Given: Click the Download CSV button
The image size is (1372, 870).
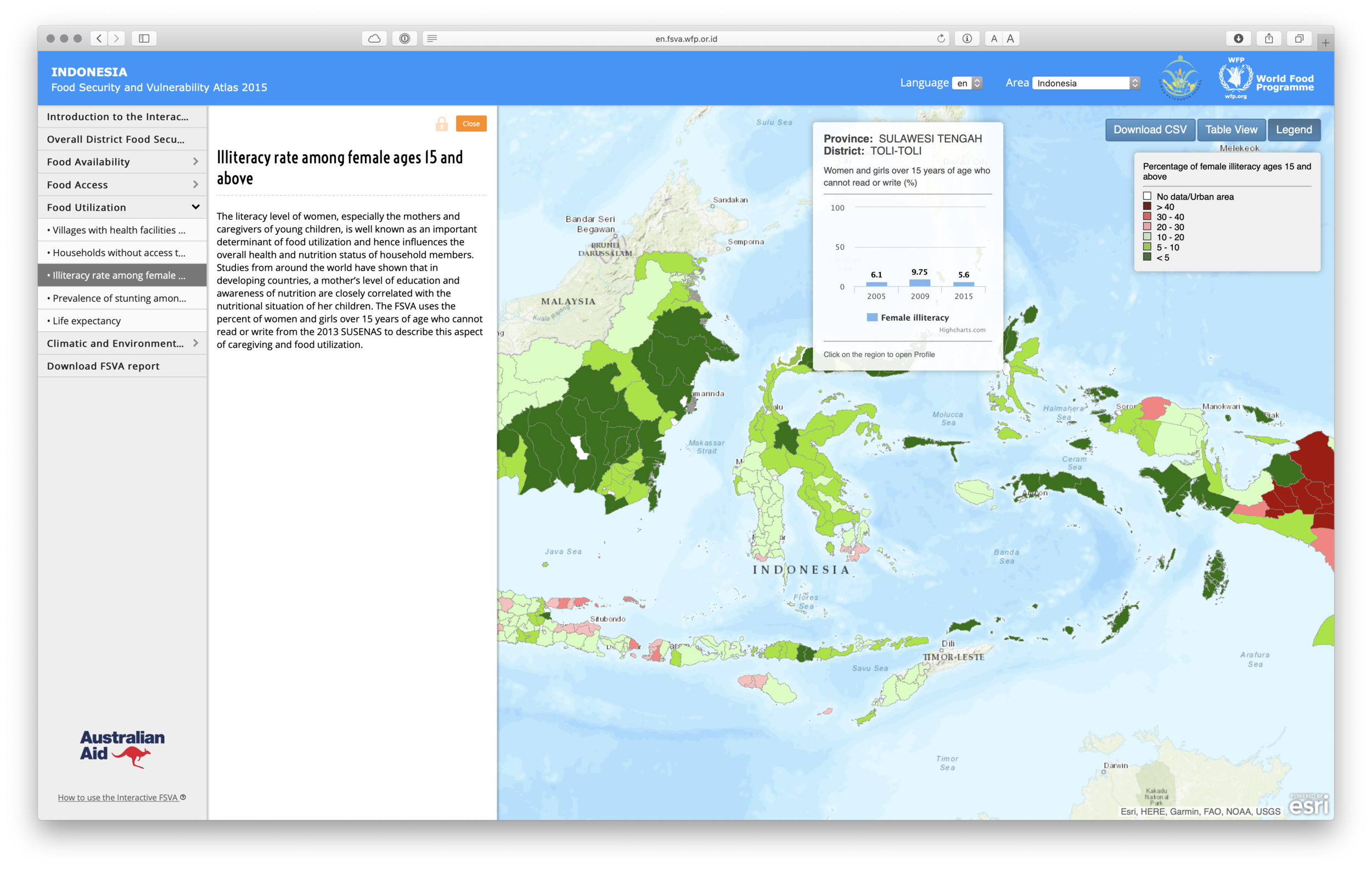Looking at the screenshot, I should pyautogui.click(x=1150, y=129).
